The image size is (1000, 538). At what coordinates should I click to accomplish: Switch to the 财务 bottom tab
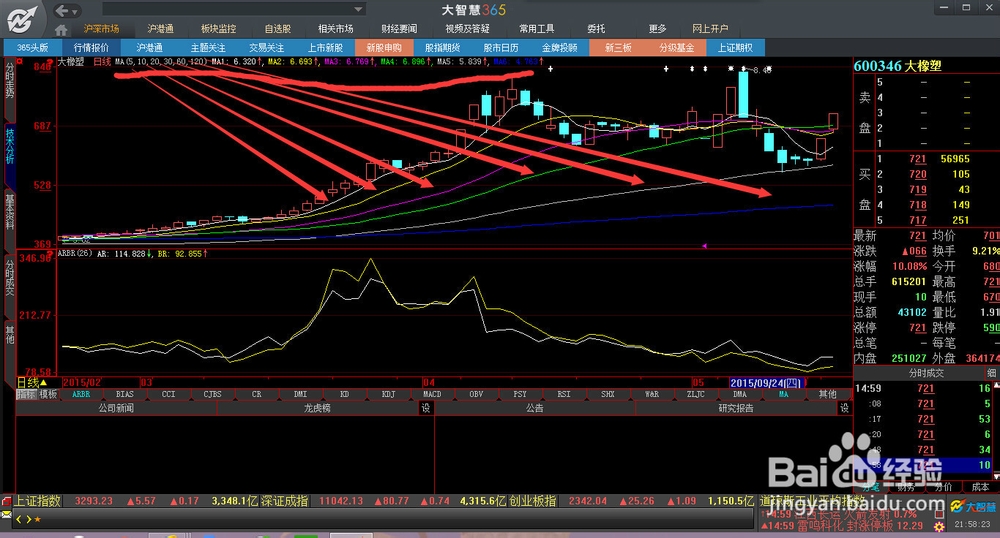click(x=905, y=487)
